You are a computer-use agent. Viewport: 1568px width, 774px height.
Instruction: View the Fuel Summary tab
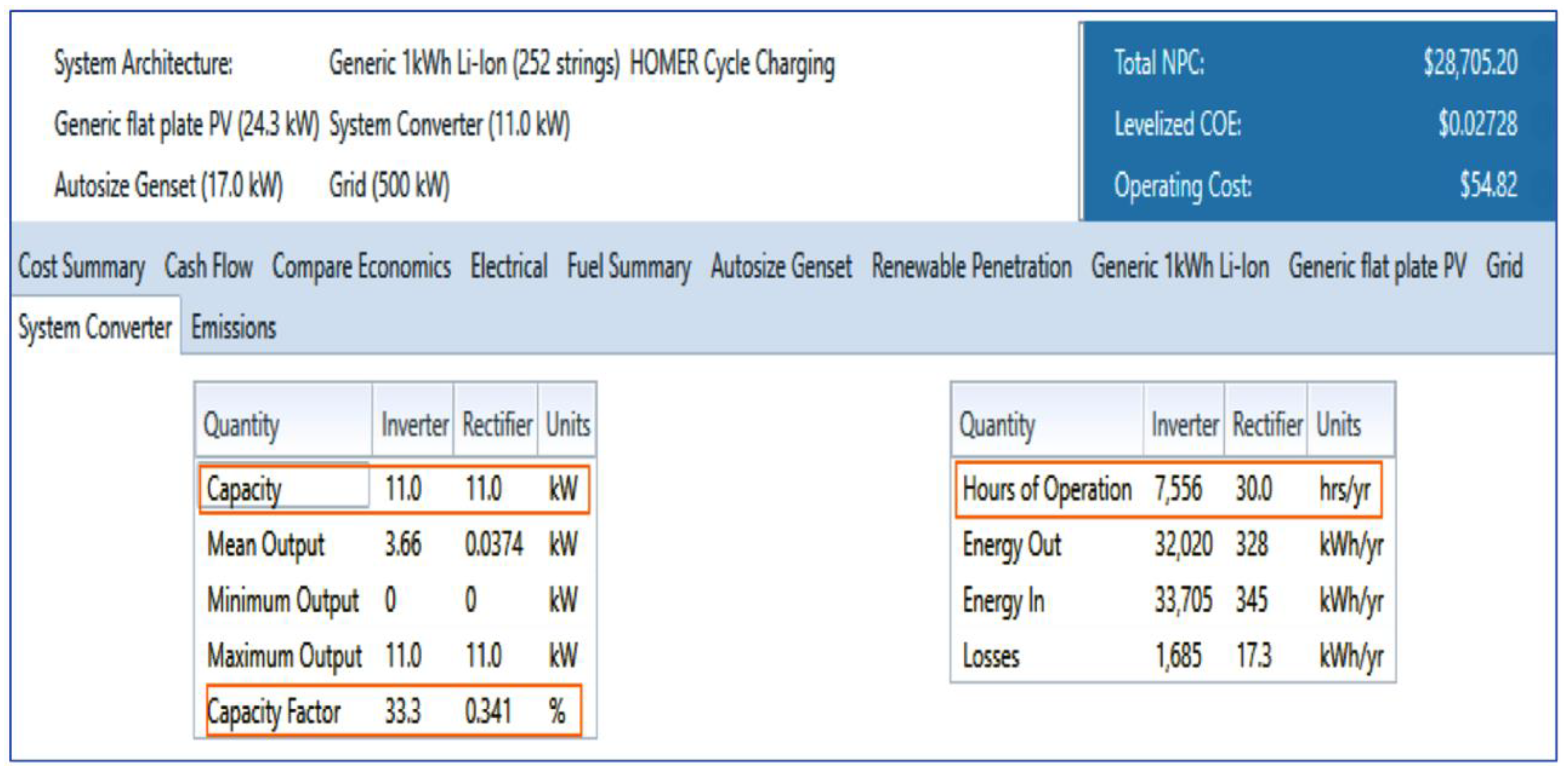(x=628, y=267)
